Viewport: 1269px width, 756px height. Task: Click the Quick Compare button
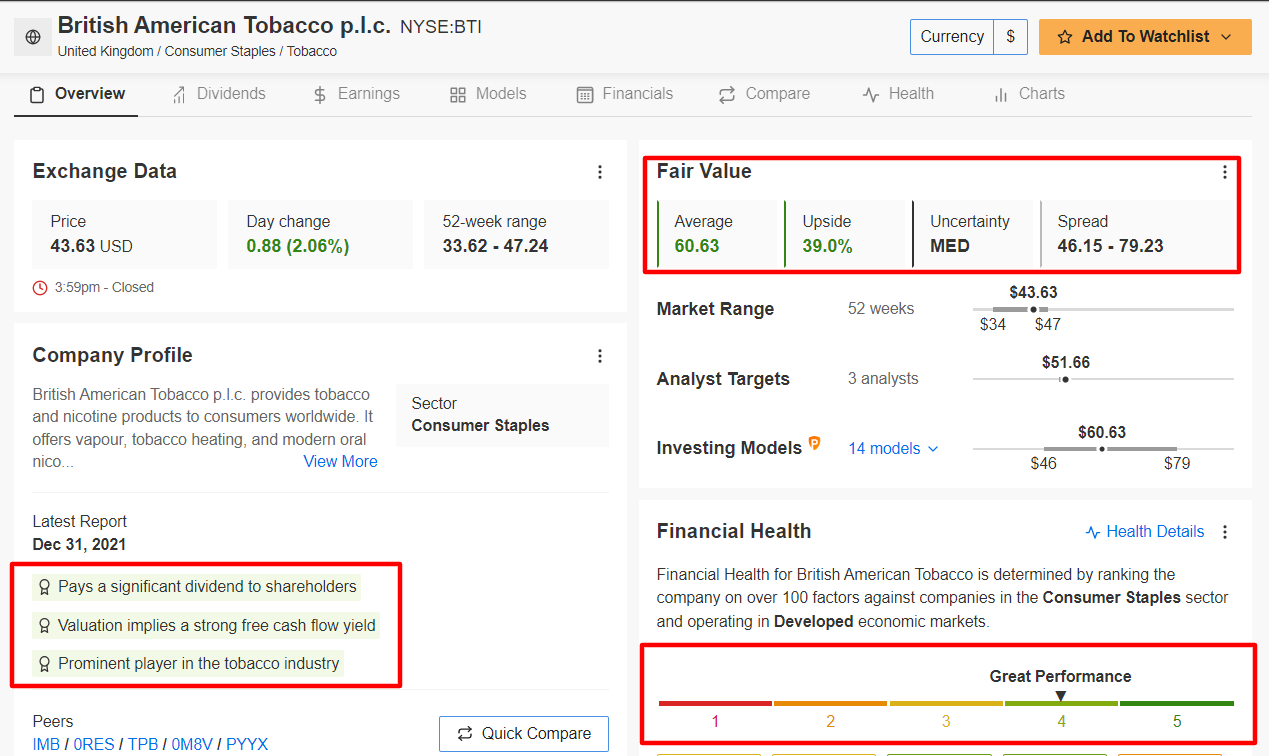(x=524, y=734)
